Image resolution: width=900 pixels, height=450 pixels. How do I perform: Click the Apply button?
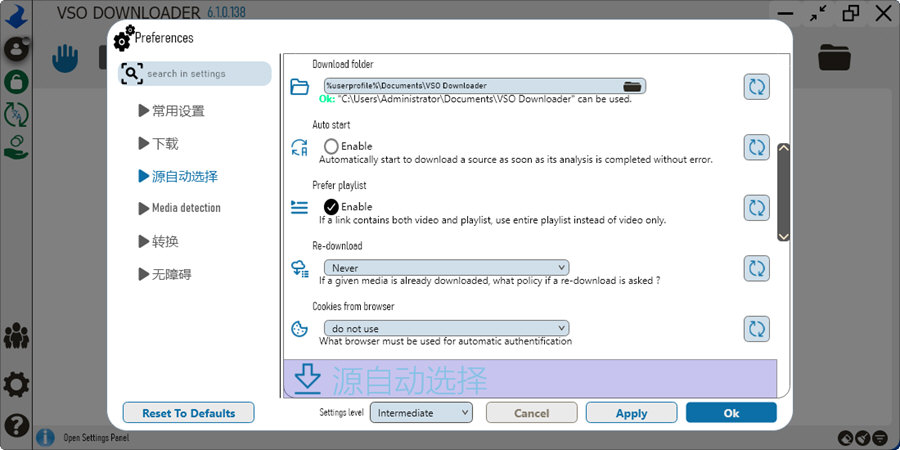(x=631, y=413)
